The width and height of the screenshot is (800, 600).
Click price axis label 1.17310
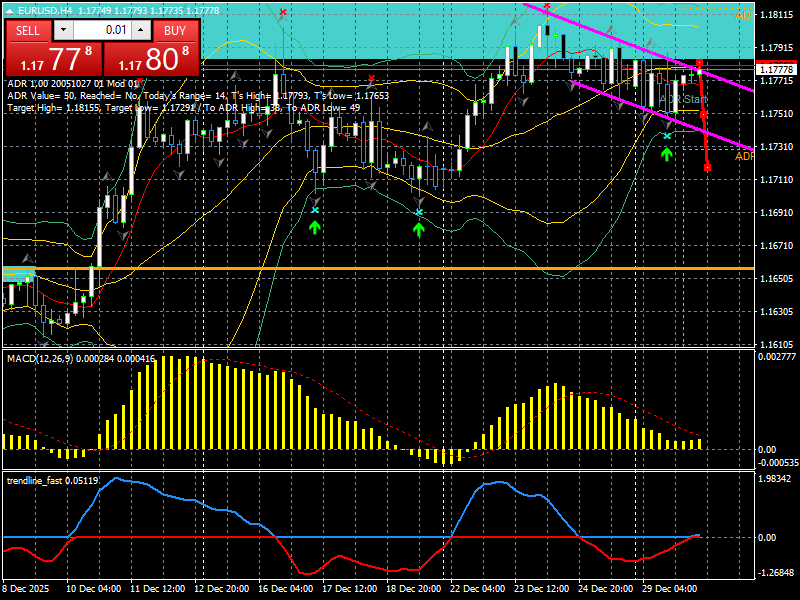(x=777, y=146)
